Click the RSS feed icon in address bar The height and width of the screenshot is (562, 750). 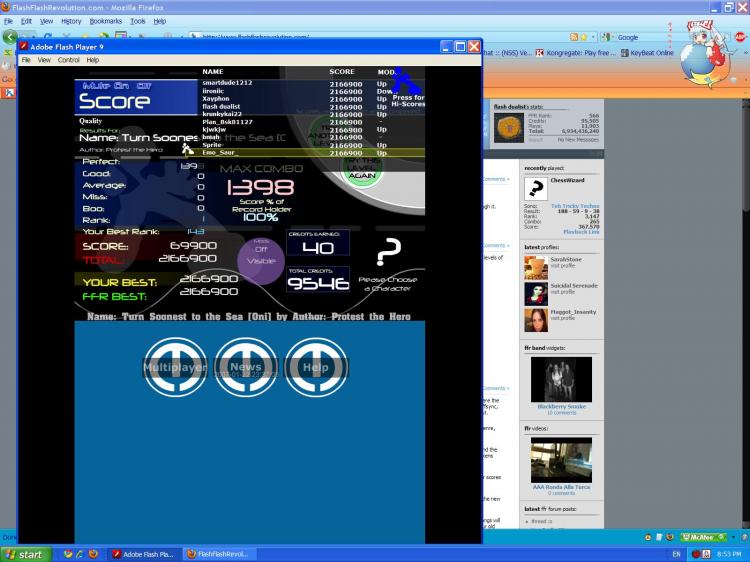[574, 37]
